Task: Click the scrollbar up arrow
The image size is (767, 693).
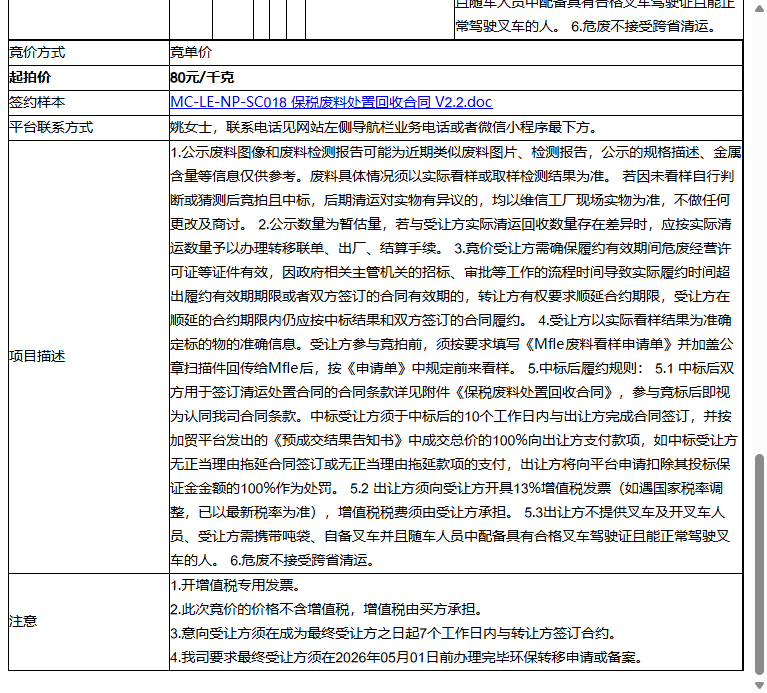Action: 759,9
